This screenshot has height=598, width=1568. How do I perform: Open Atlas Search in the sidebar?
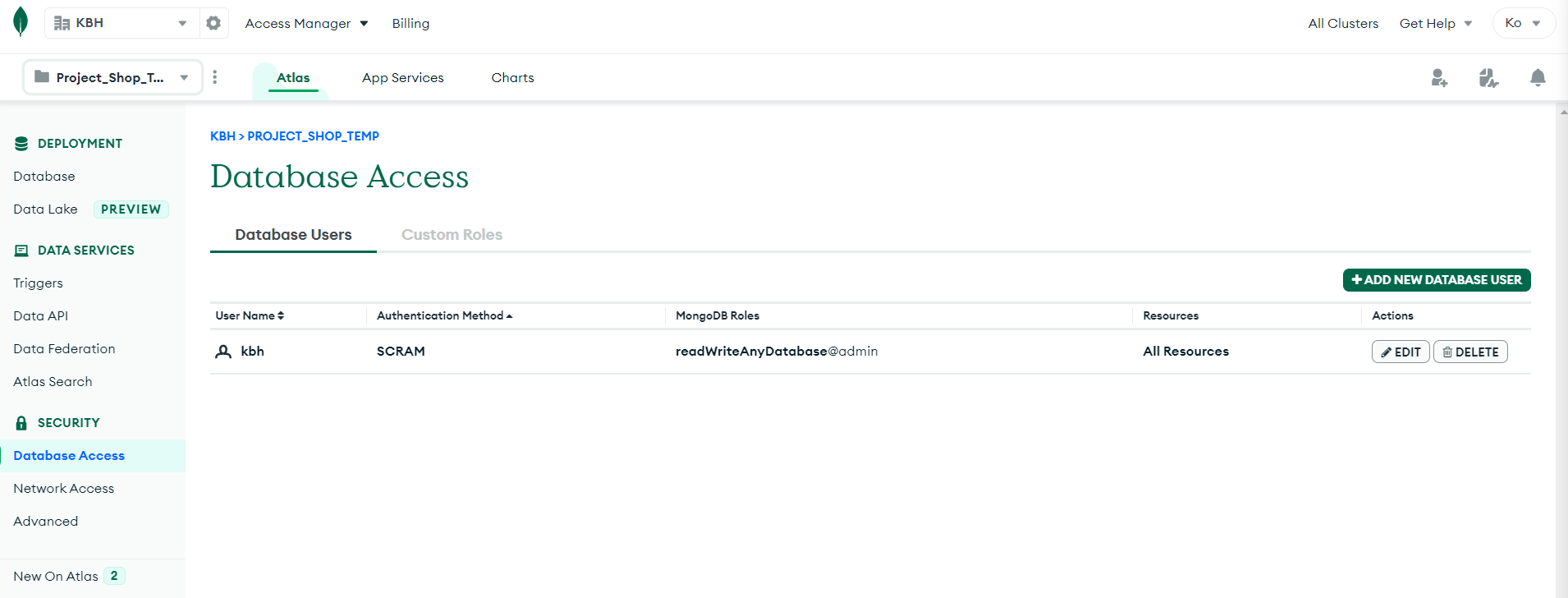(x=53, y=381)
